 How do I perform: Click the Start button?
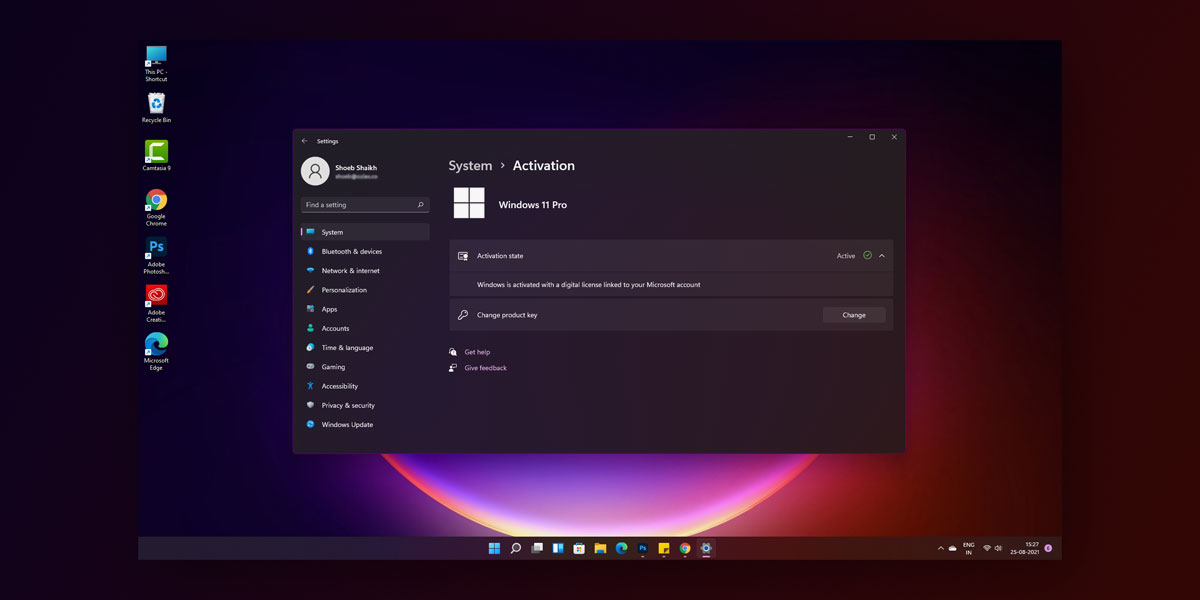tap(494, 548)
